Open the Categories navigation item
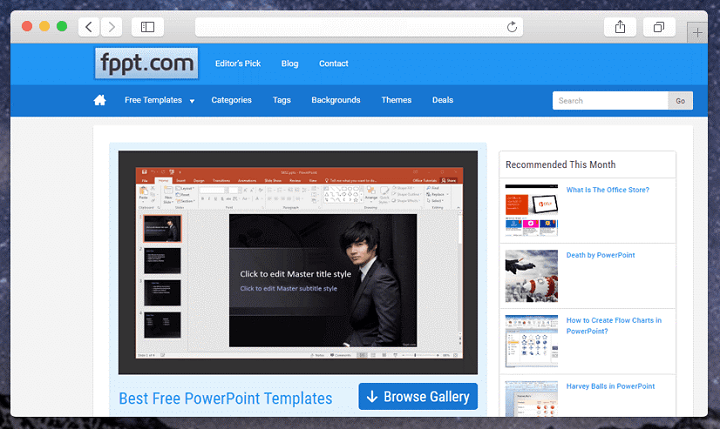The height and width of the screenshot is (429, 720). click(x=231, y=100)
